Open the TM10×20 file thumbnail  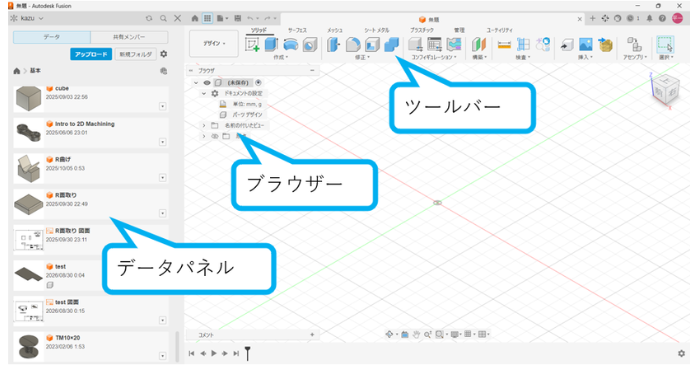[28, 346]
